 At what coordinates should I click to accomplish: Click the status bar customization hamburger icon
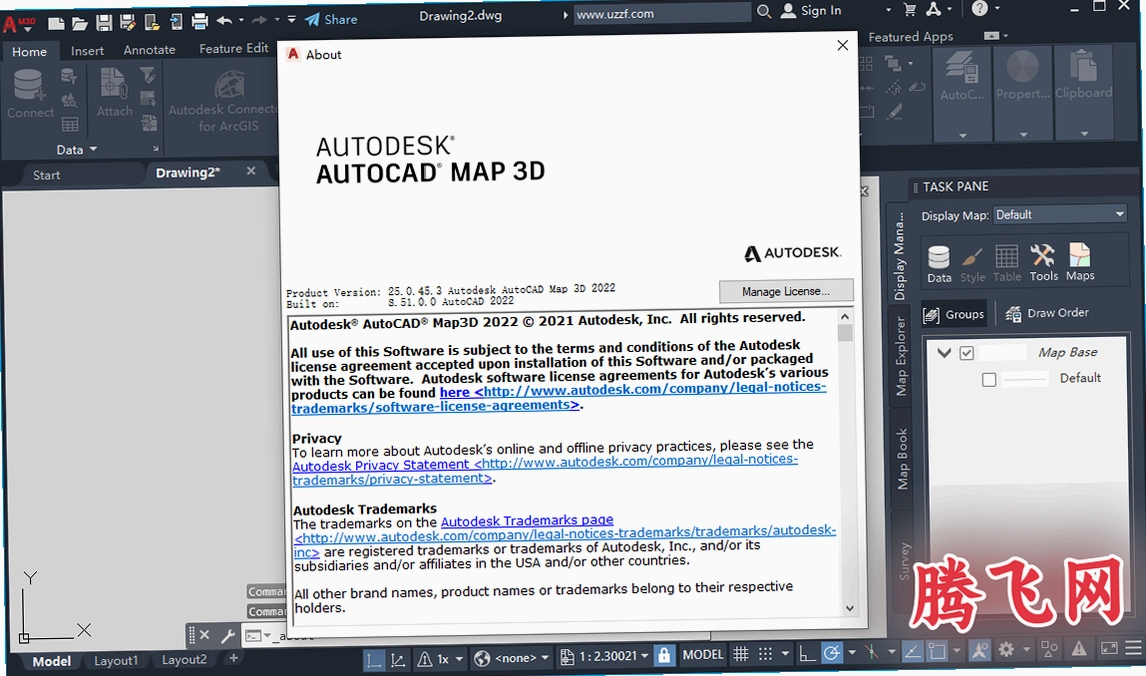pos(1133,647)
